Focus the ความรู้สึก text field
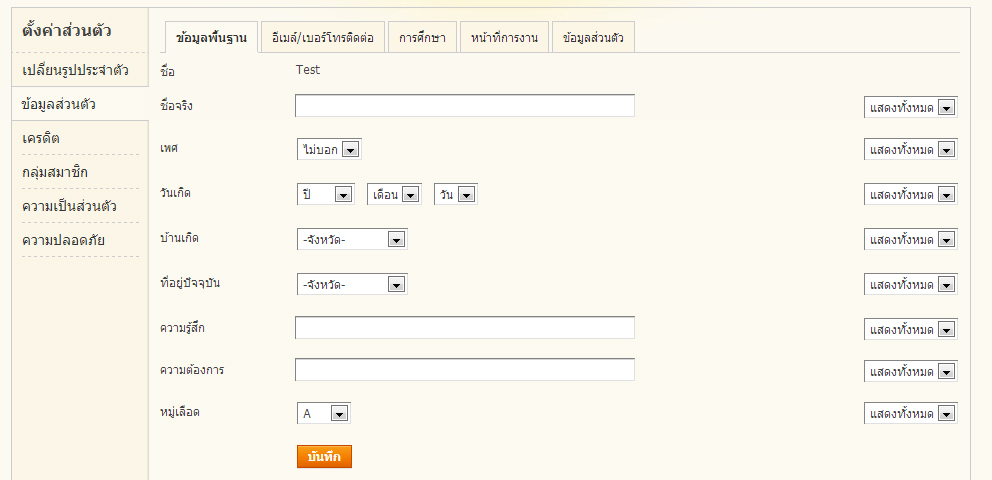This screenshot has height=480, width=992. click(x=464, y=328)
